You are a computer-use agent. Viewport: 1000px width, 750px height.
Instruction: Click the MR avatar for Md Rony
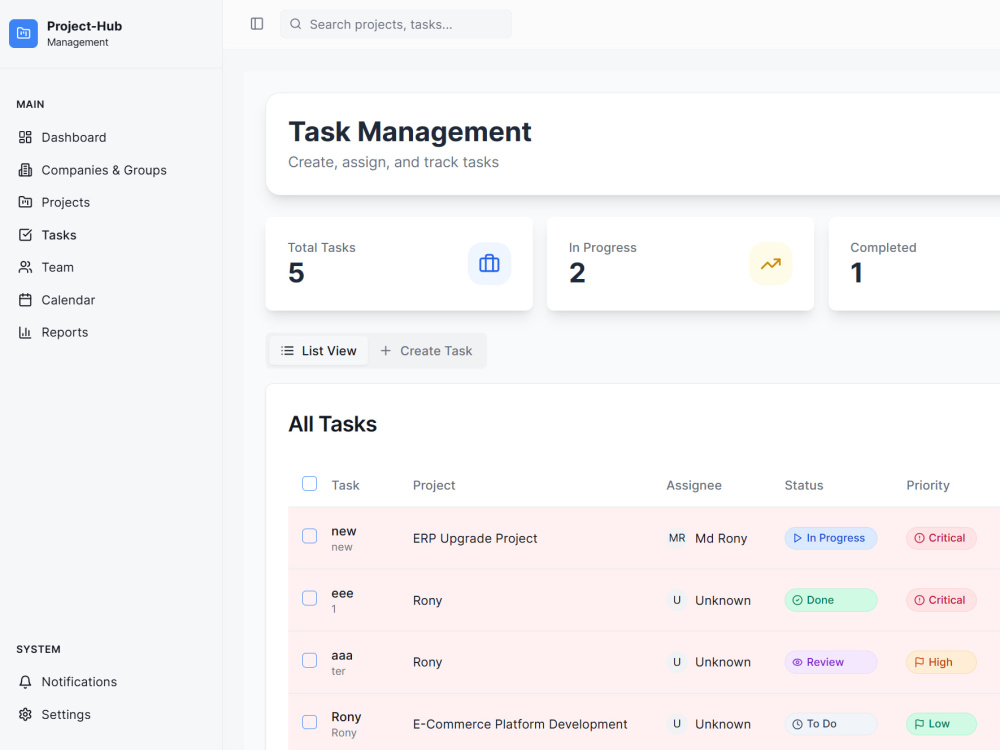(677, 538)
